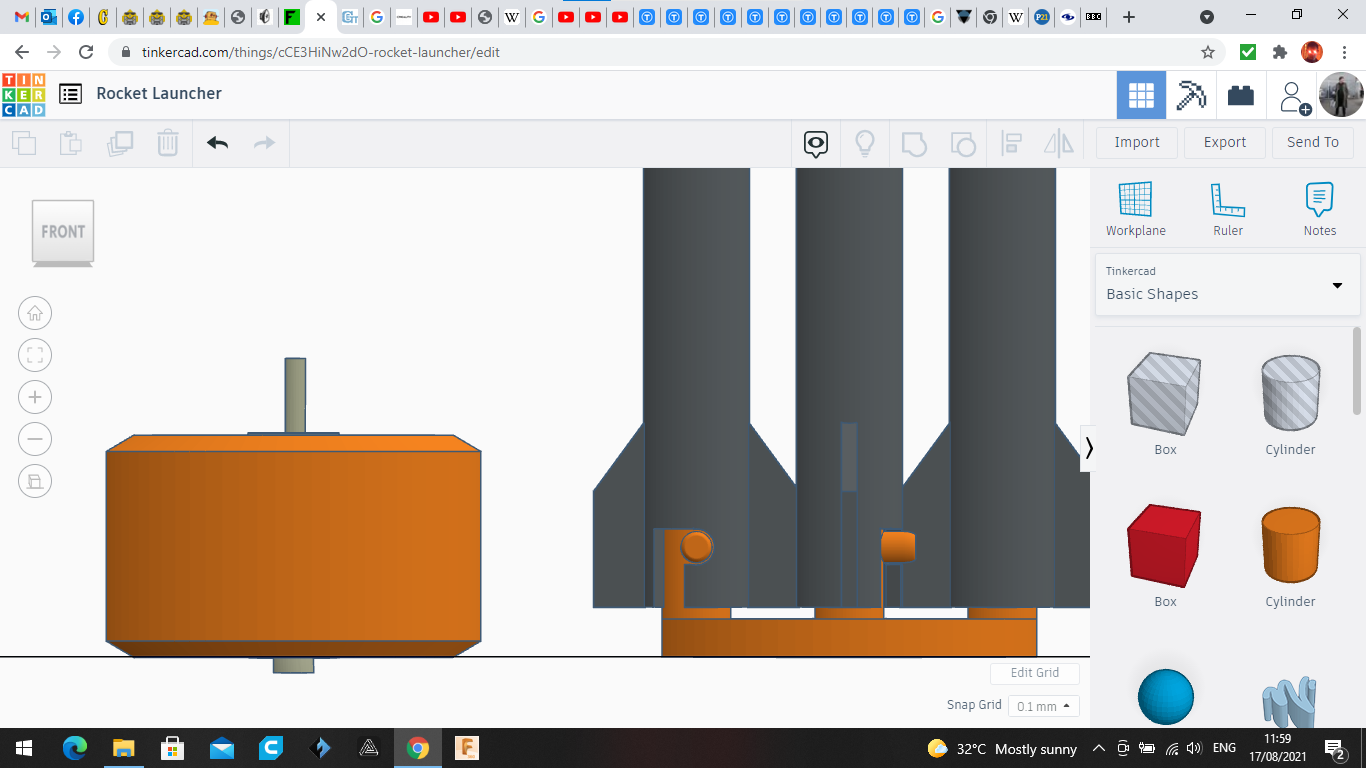Click Fit all in view icon
1366x768 pixels.
coord(35,356)
